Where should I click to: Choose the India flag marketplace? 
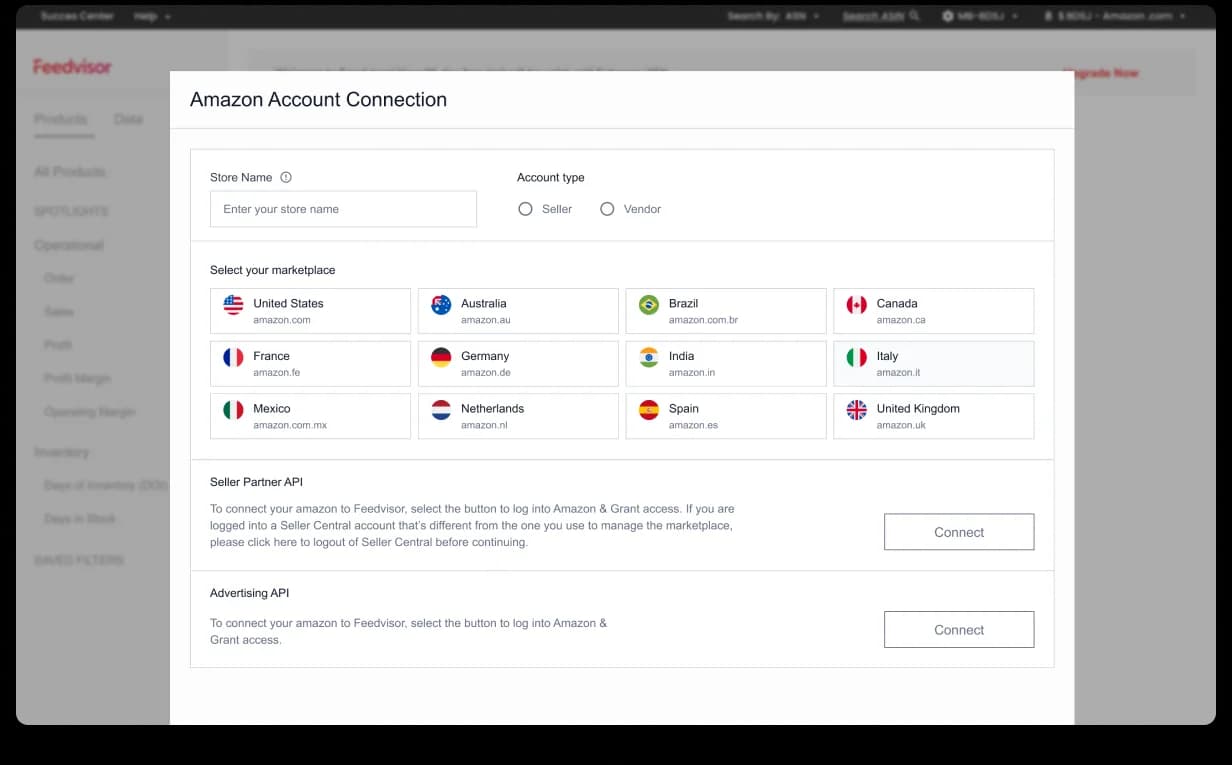click(726, 364)
